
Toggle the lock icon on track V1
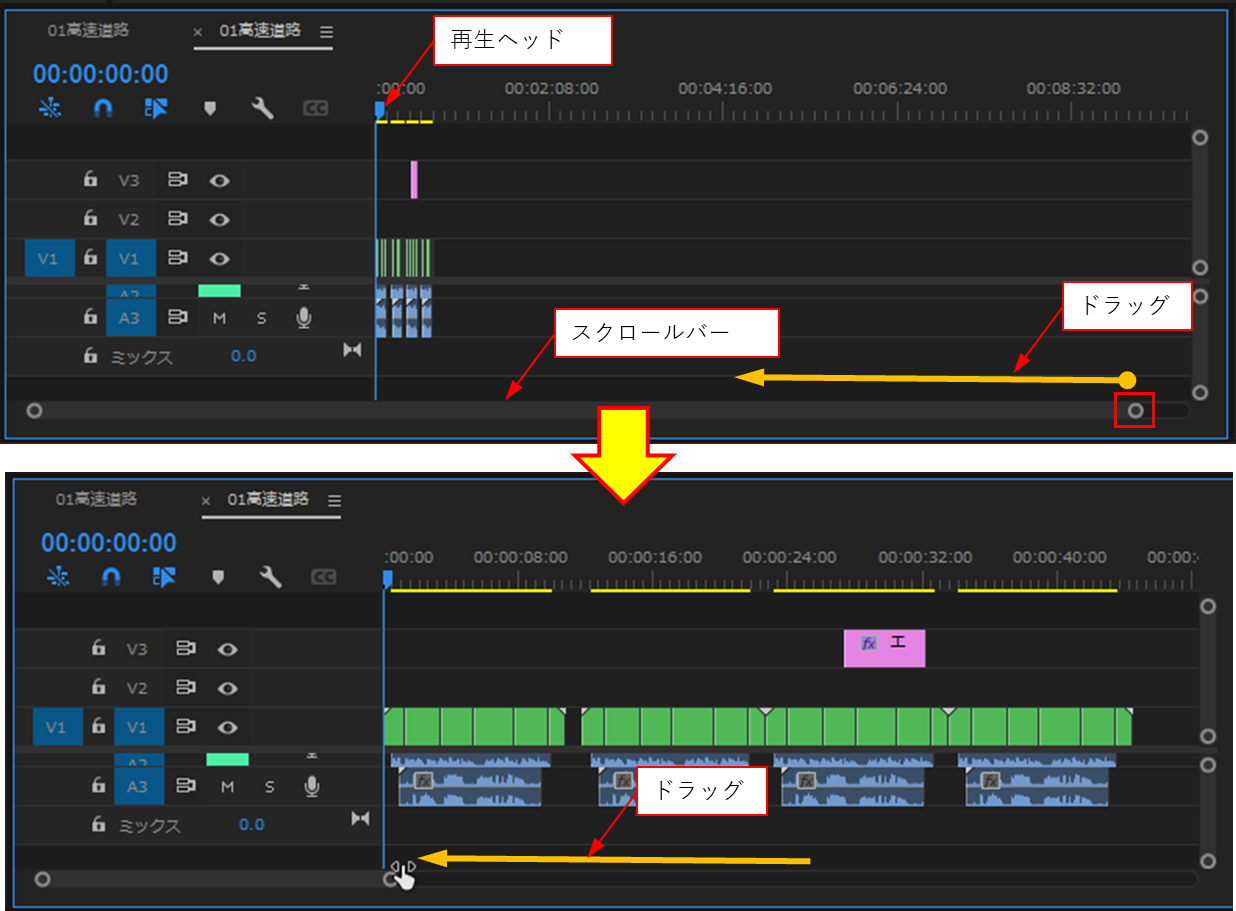click(x=90, y=258)
